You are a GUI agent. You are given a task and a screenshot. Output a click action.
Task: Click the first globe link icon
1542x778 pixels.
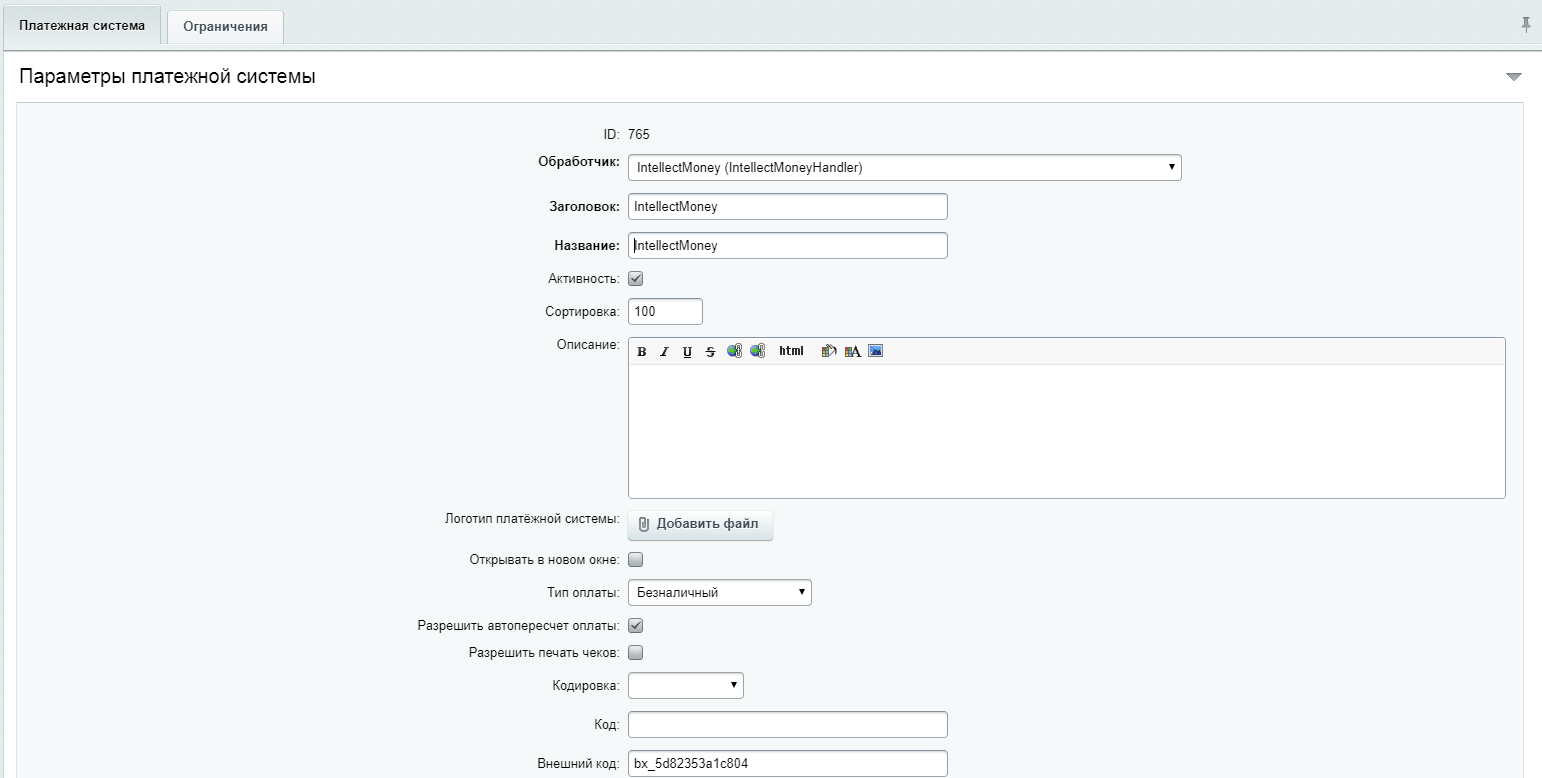point(734,351)
